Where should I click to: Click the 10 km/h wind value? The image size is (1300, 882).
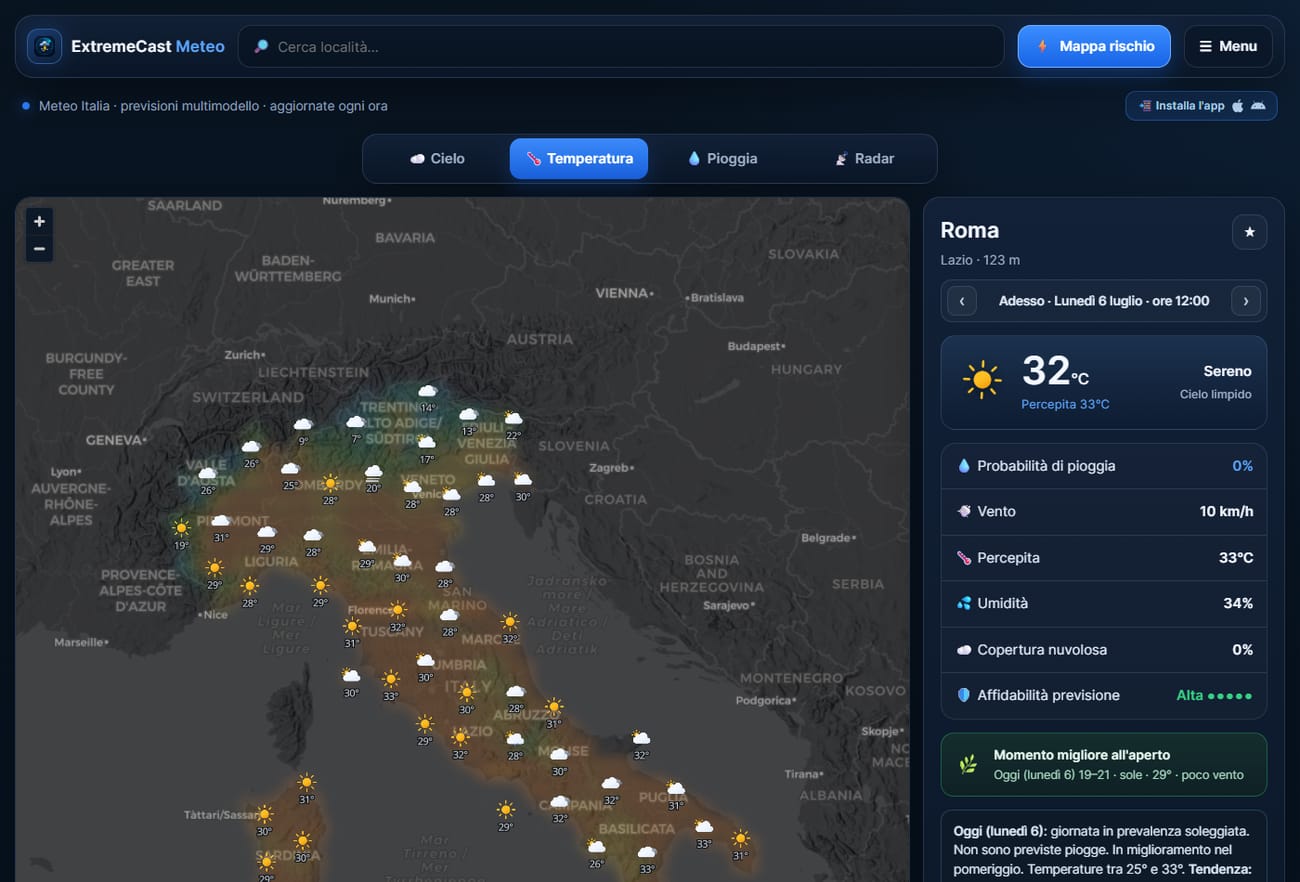pos(1226,511)
